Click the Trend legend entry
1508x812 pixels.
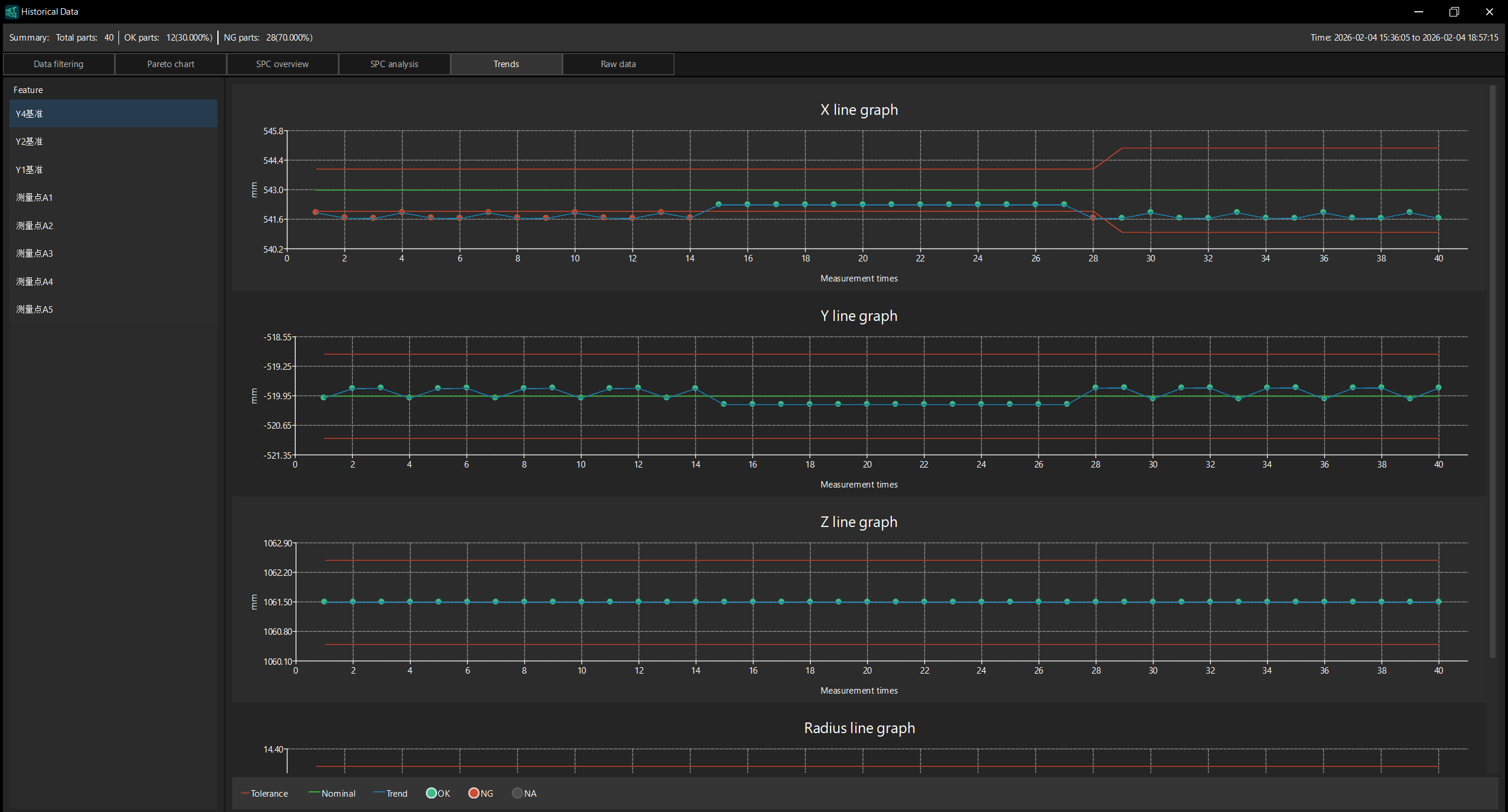tap(391, 793)
